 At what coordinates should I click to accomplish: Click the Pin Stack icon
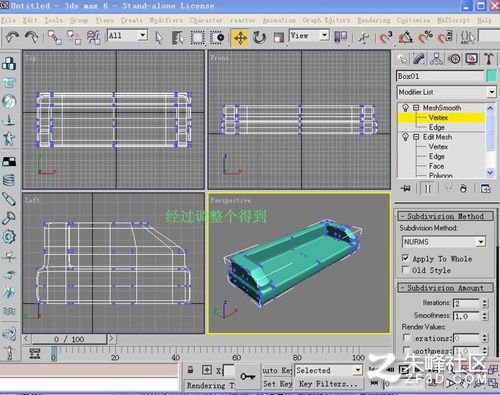[406, 188]
